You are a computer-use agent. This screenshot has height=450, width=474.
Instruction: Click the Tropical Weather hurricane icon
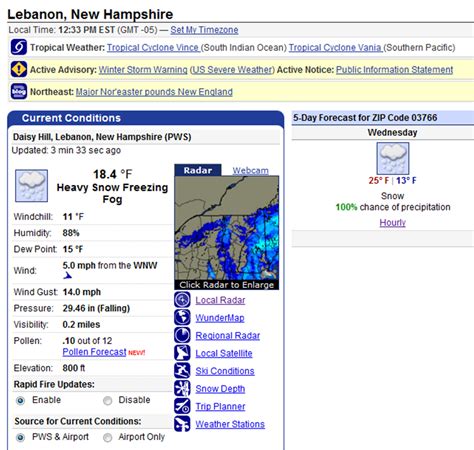tap(19, 47)
